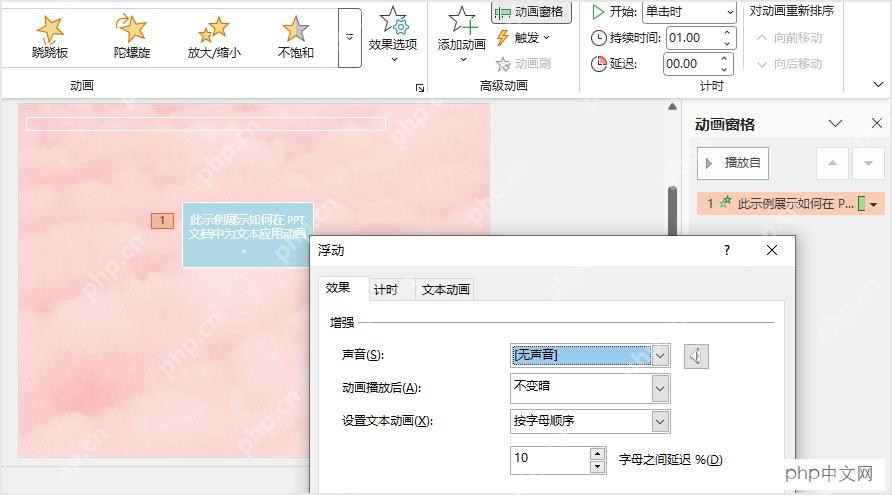Decrease 持续时间 duration with down arrow
The image size is (892, 495).
click(727, 43)
